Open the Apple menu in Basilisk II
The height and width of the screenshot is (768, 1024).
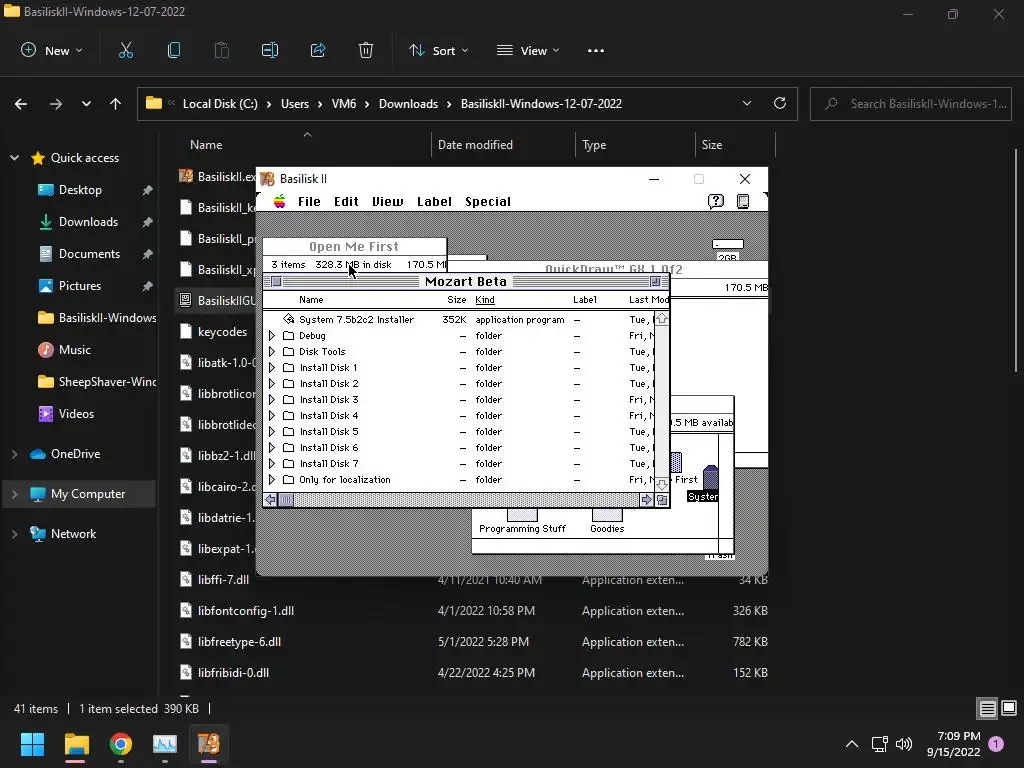tap(280, 201)
